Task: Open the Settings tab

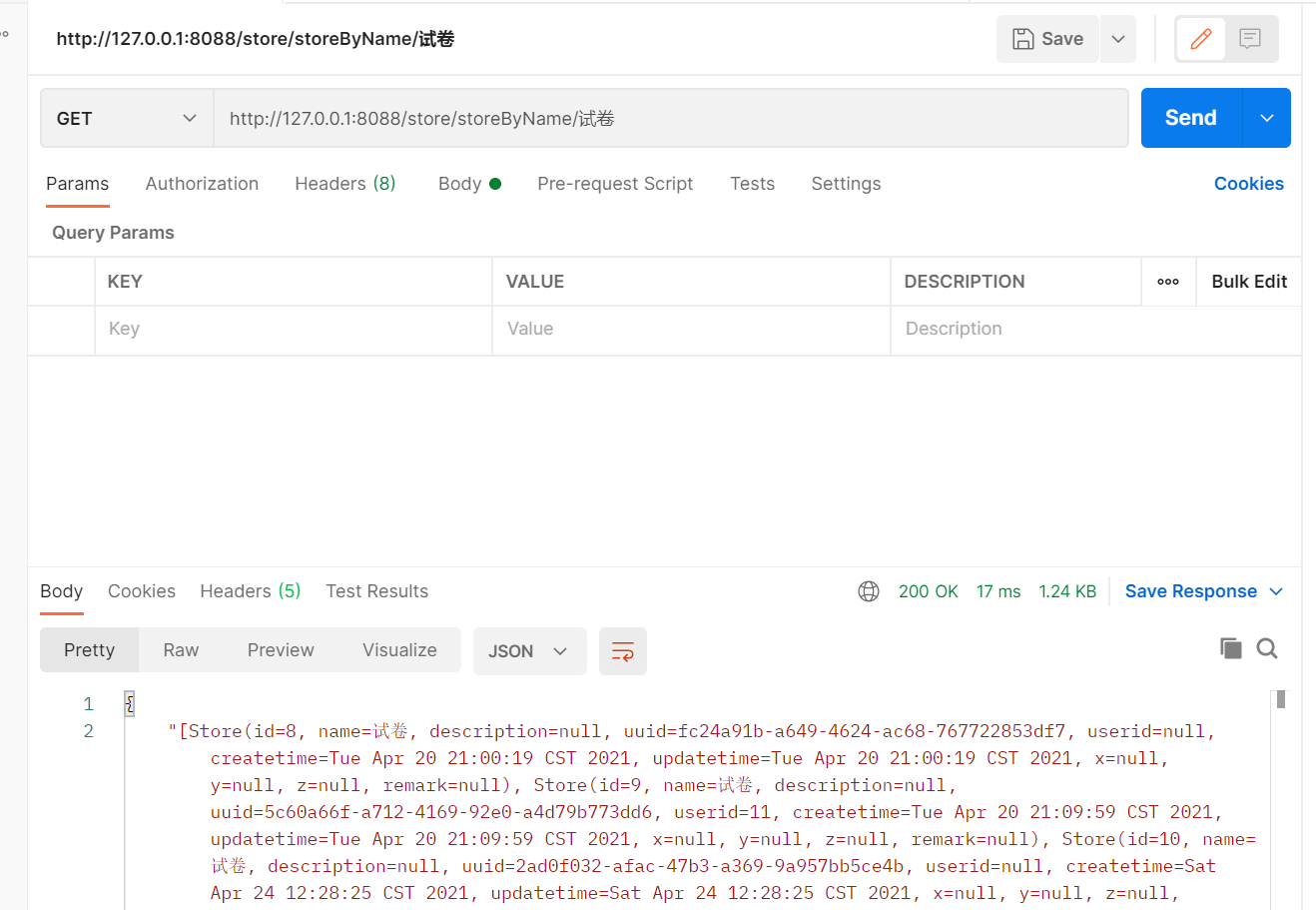Action: click(x=846, y=184)
